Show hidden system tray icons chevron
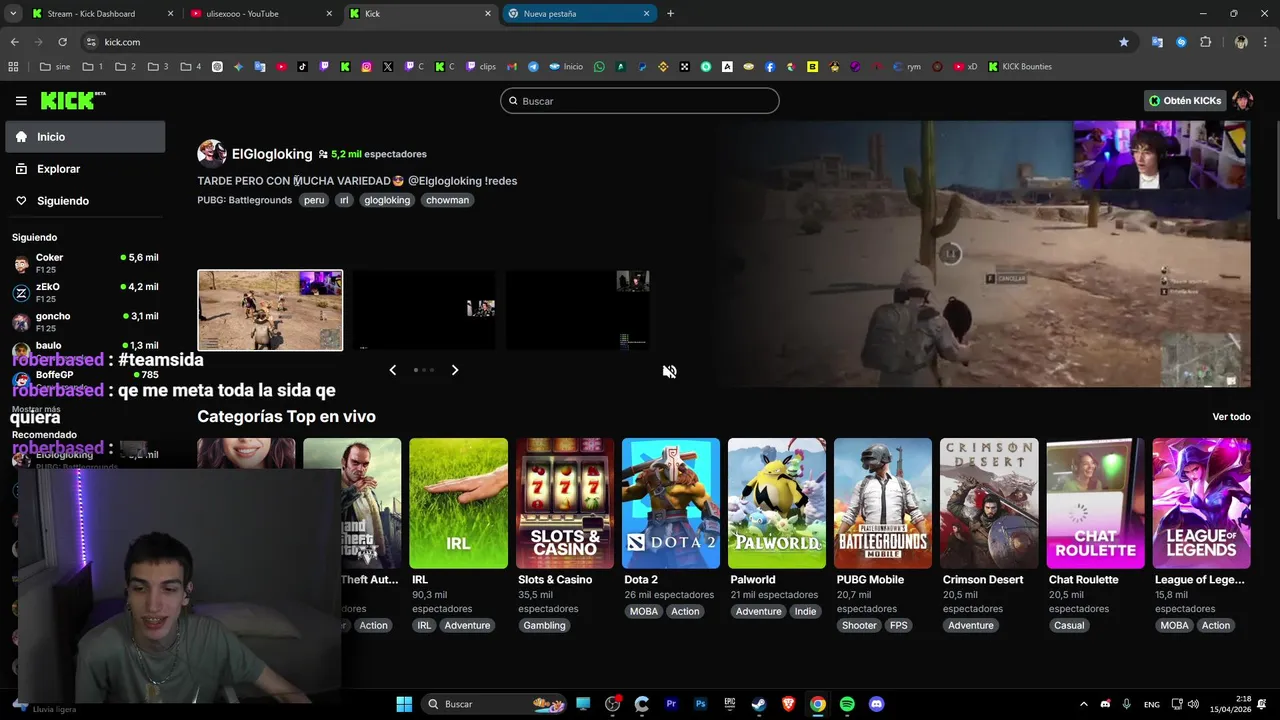 (1083, 704)
